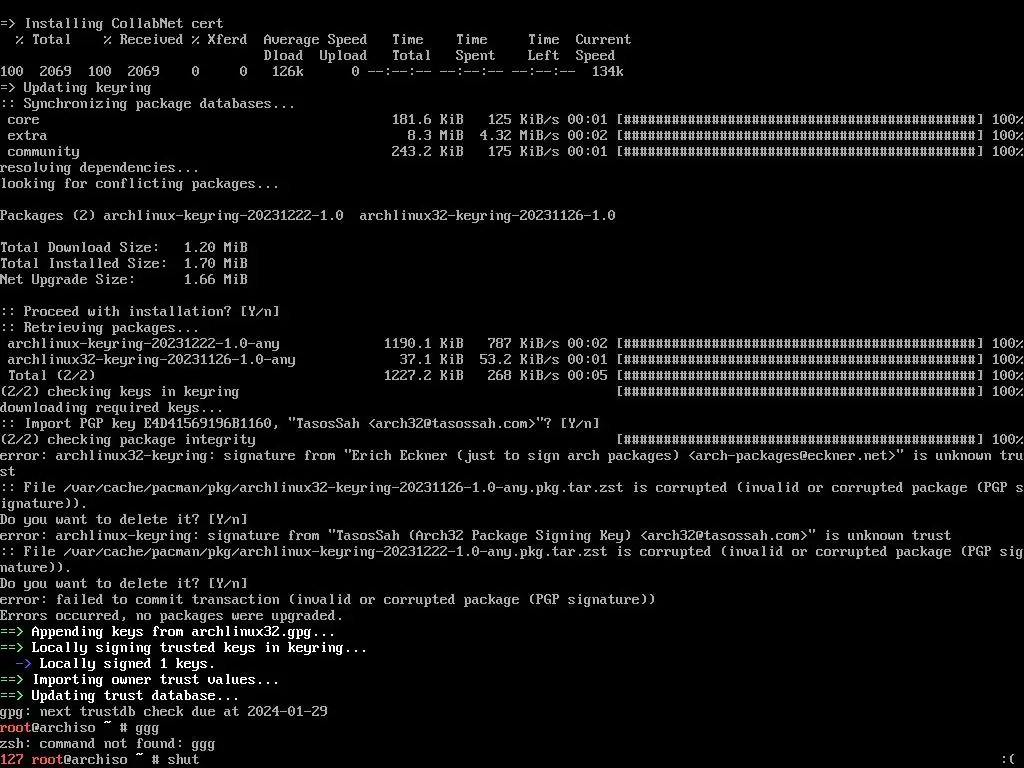Screen dimensions: 1024x768
Task: Click the "Total (2/2)" download row
Action: coord(512,376)
